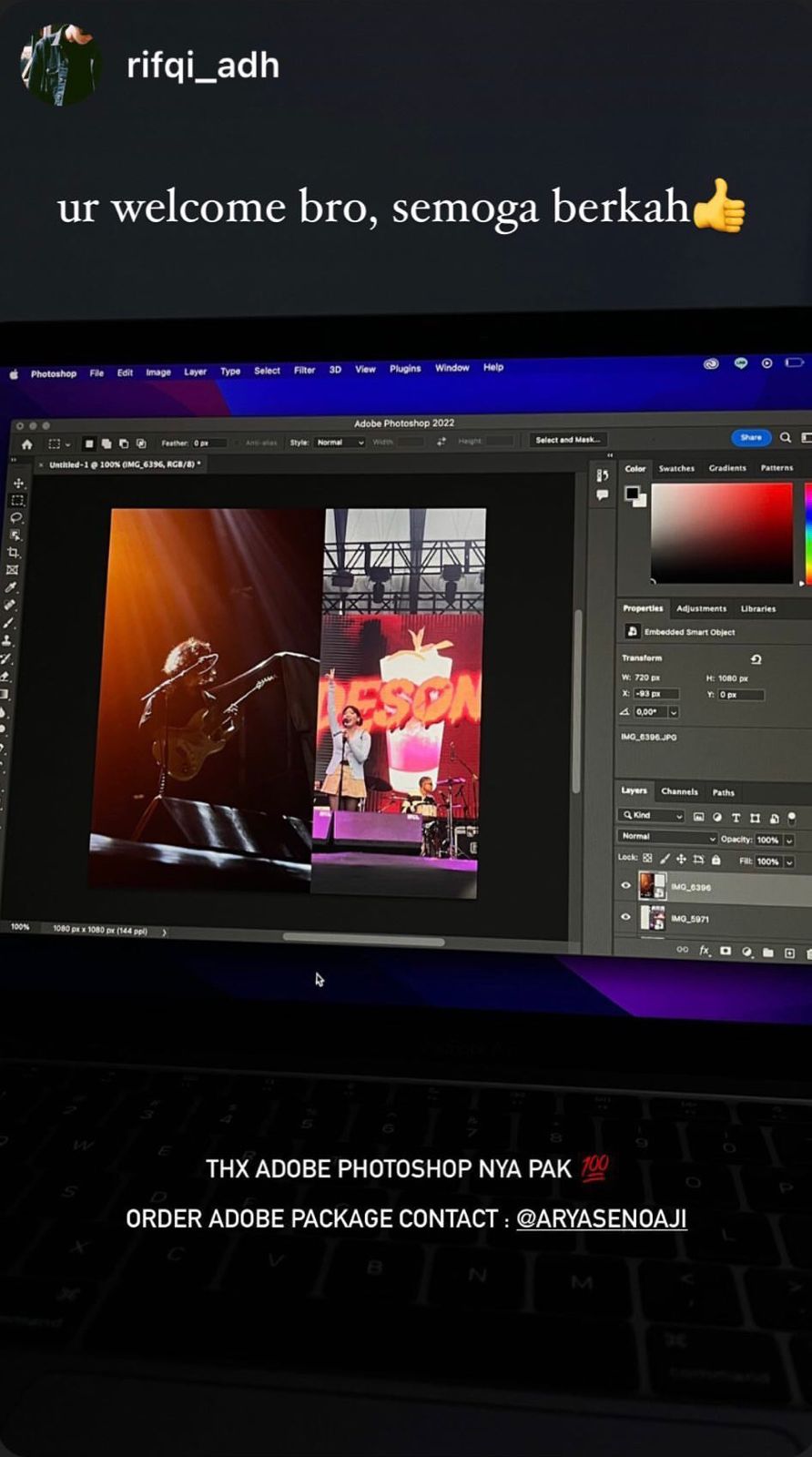Click the blue Share button

click(x=750, y=437)
